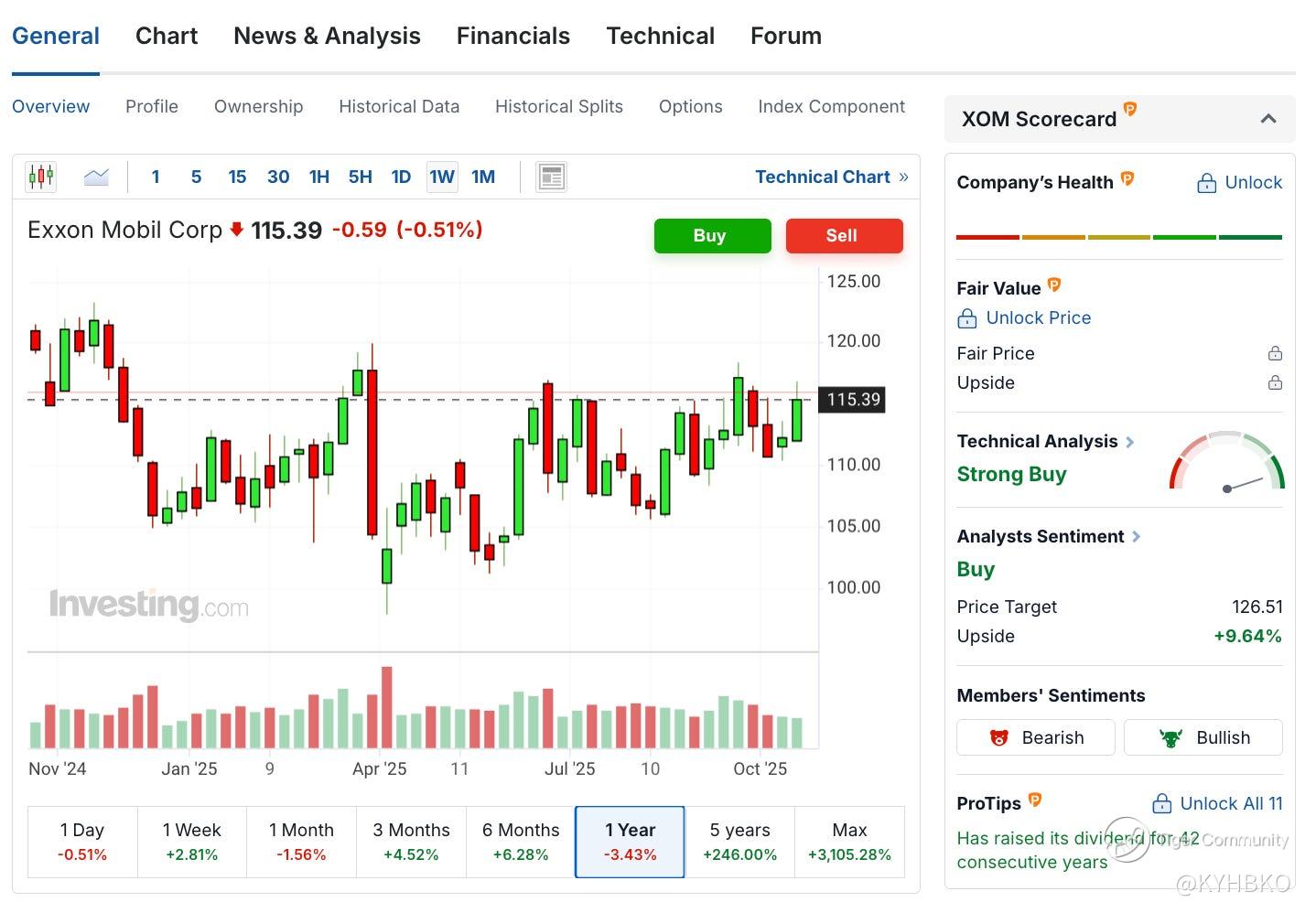Open the Technical tab
This screenshot has width=1316, height=913.
tap(661, 36)
